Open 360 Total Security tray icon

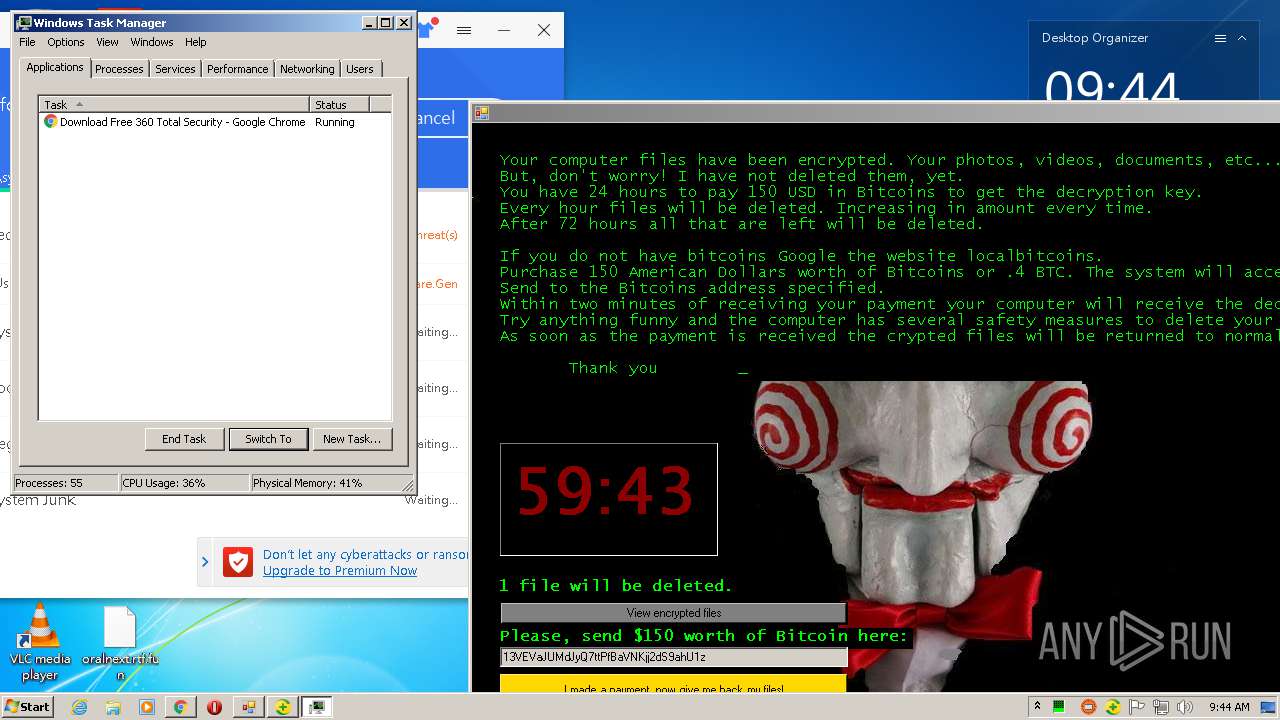pos(1112,707)
